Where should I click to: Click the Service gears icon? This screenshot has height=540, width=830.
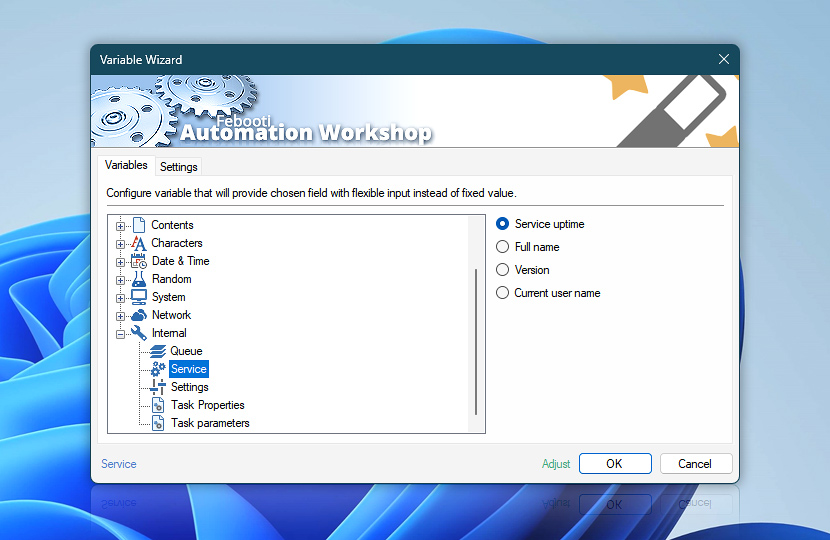pyautogui.click(x=158, y=369)
